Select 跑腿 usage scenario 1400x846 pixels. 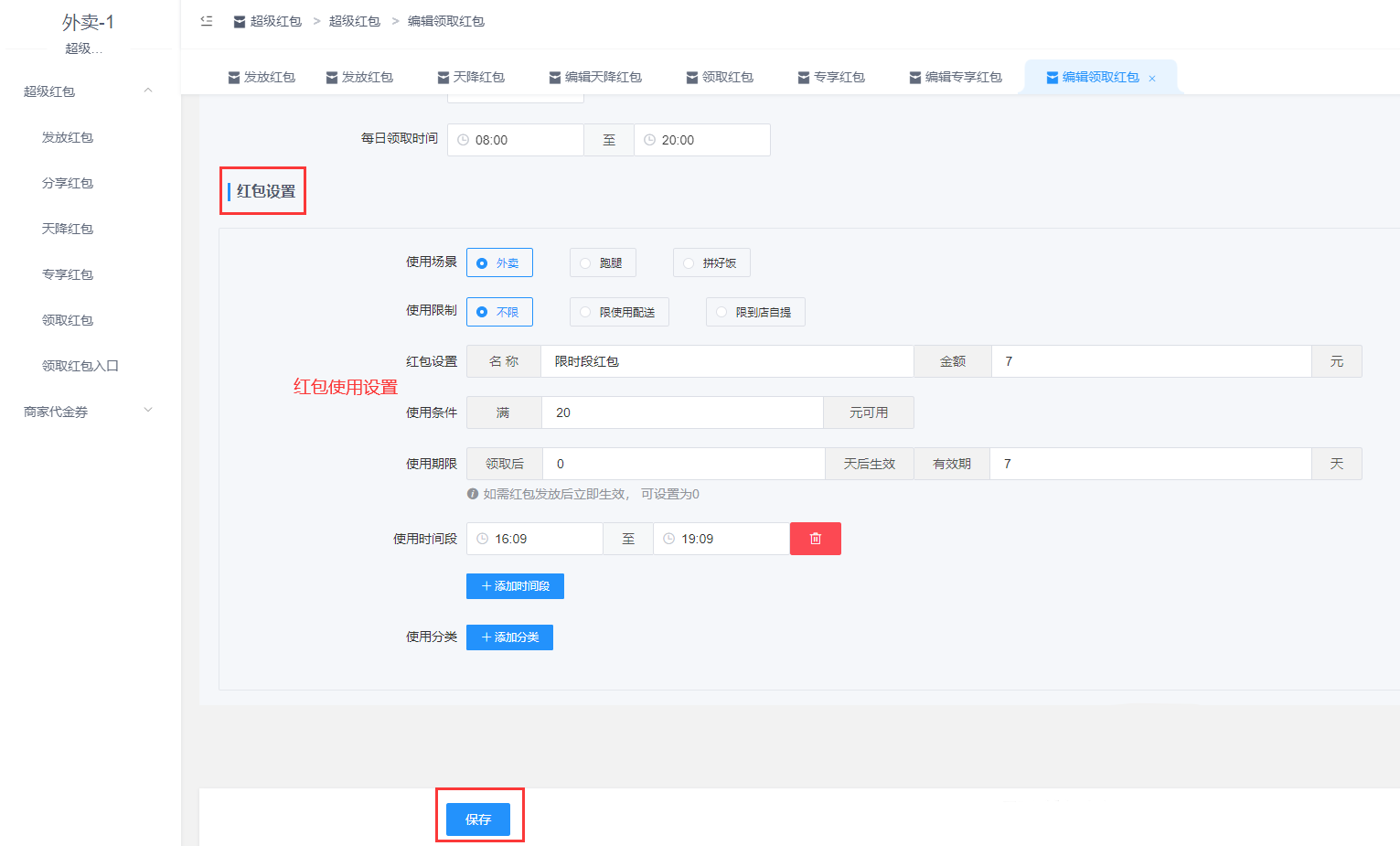(603, 262)
